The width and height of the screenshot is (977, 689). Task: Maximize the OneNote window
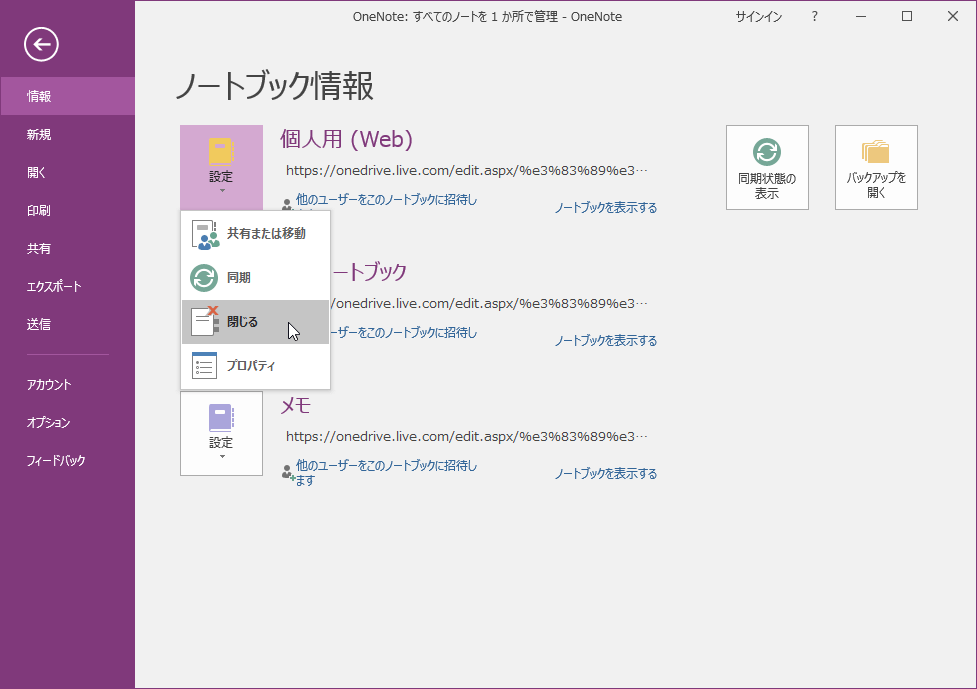pyautogui.click(x=907, y=17)
